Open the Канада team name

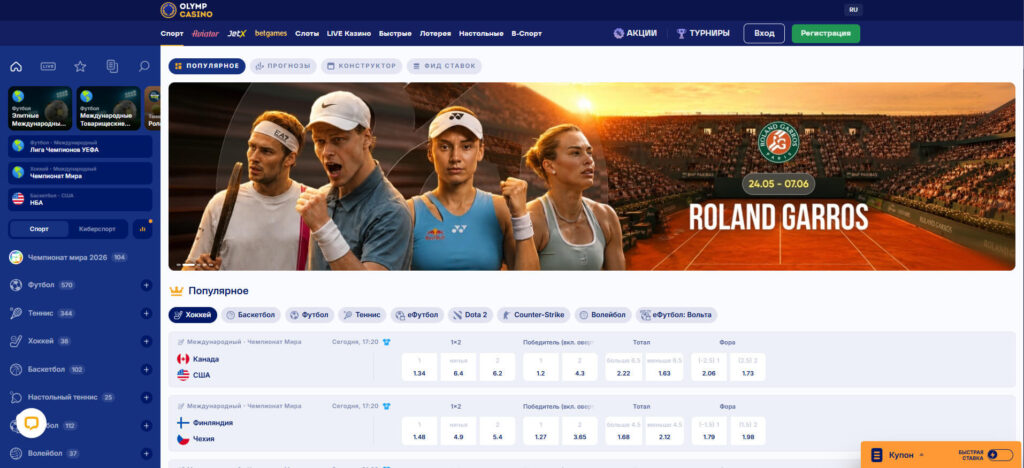tap(206, 359)
